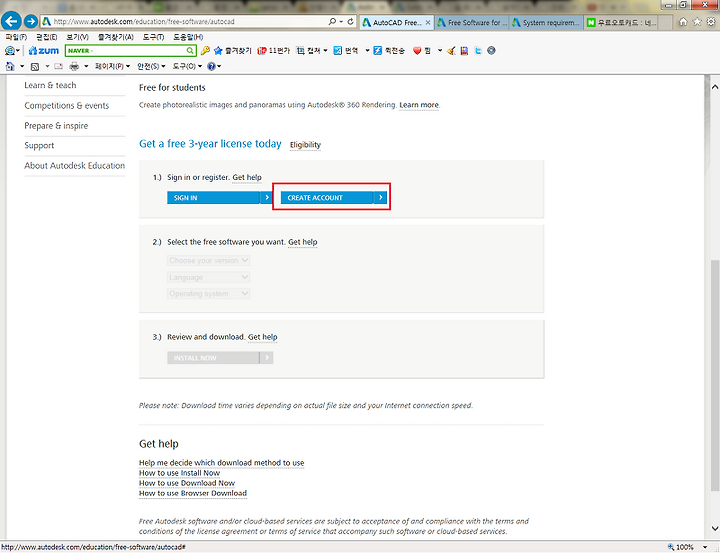Click the translate (번역) toolbar icon

click(338, 51)
